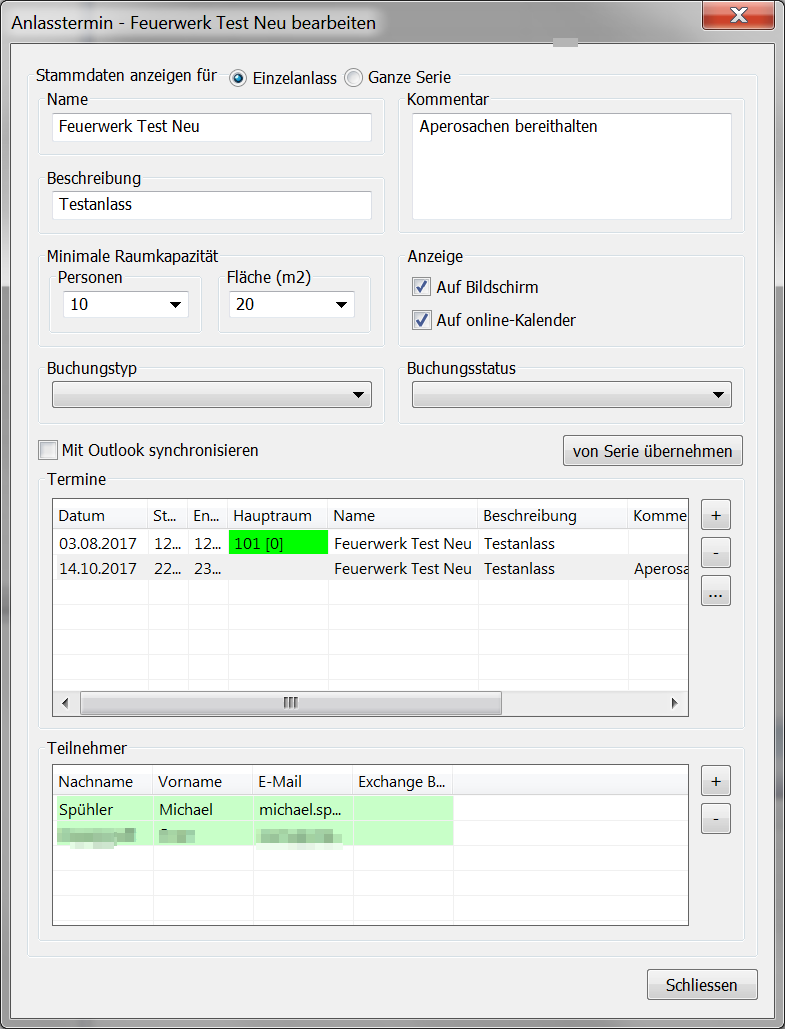This screenshot has width=785, height=1029.
Task: Enable Mit Outlook synchronisieren
Action: tap(47, 450)
